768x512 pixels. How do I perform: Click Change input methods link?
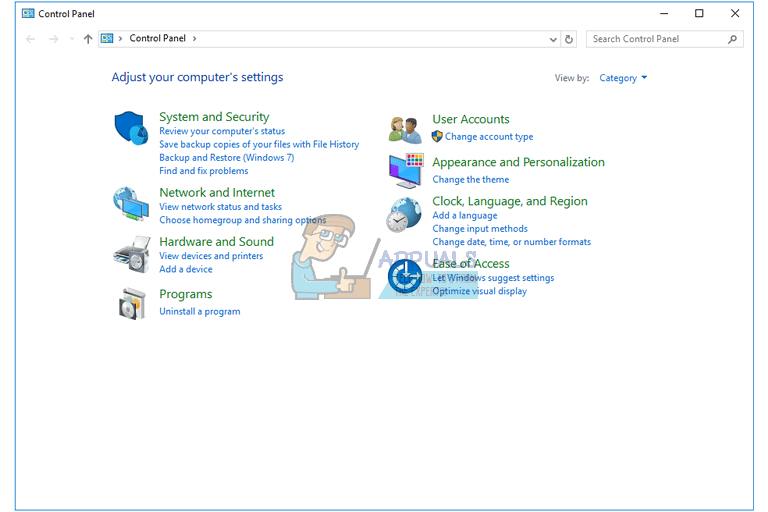tap(480, 228)
